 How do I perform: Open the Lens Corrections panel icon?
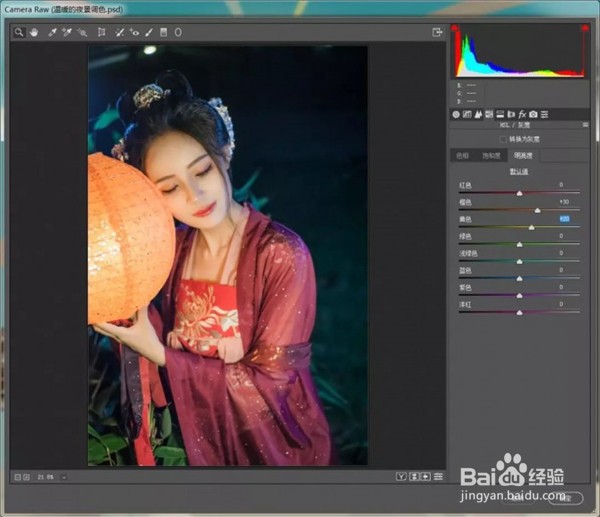tap(511, 114)
